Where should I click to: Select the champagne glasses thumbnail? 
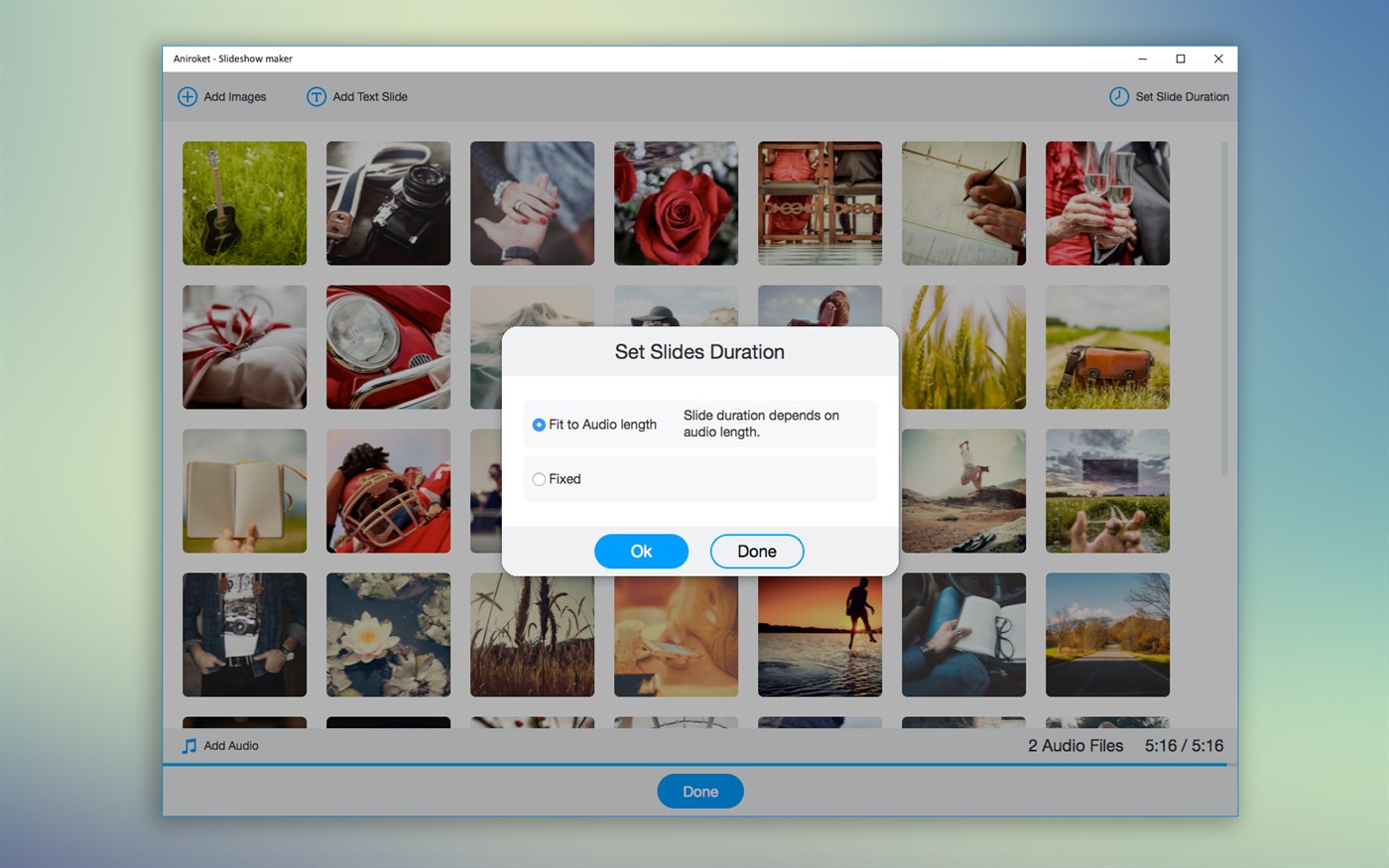click(x=1107, y=203)
